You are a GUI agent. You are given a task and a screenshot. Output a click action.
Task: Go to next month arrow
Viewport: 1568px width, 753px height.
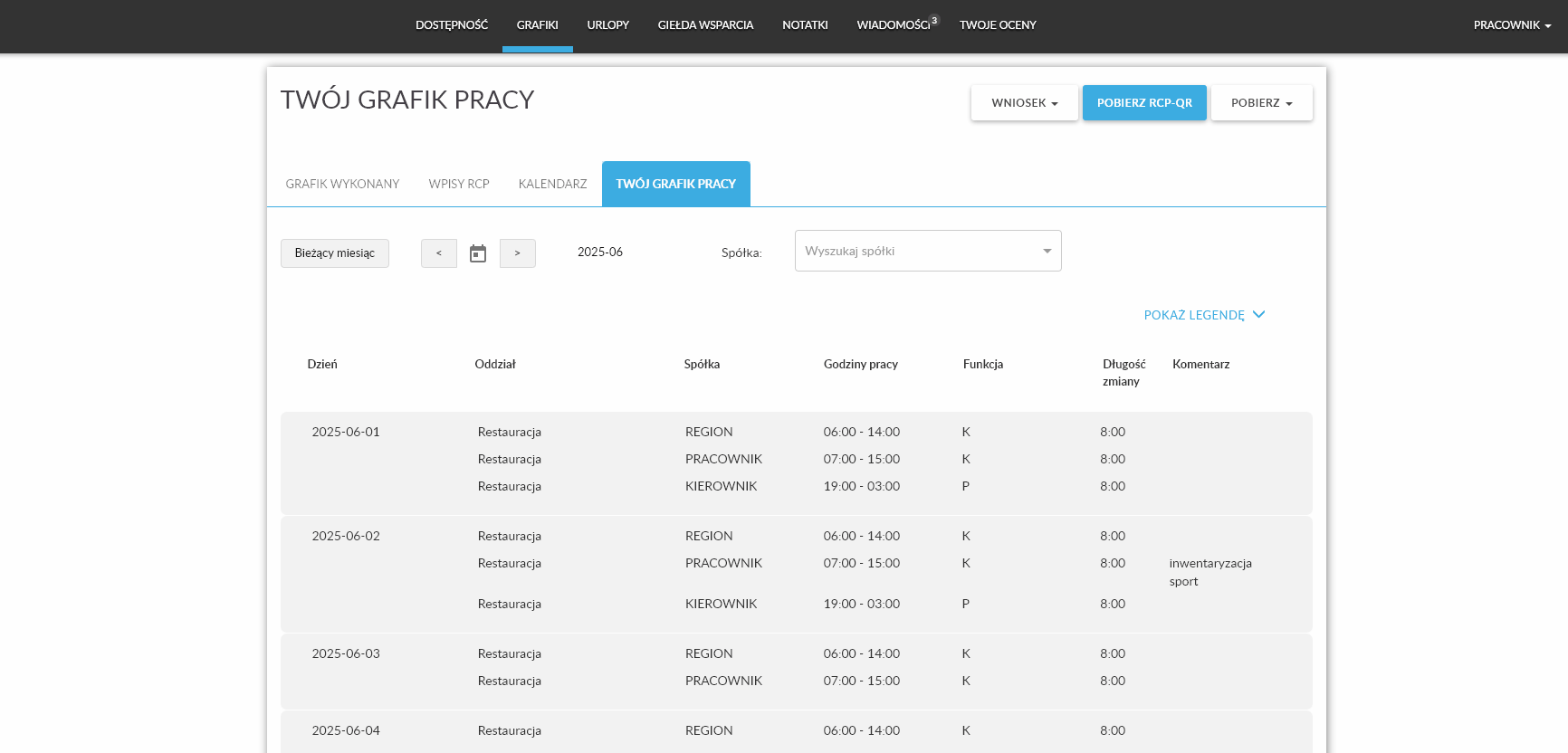pos(518,253)
